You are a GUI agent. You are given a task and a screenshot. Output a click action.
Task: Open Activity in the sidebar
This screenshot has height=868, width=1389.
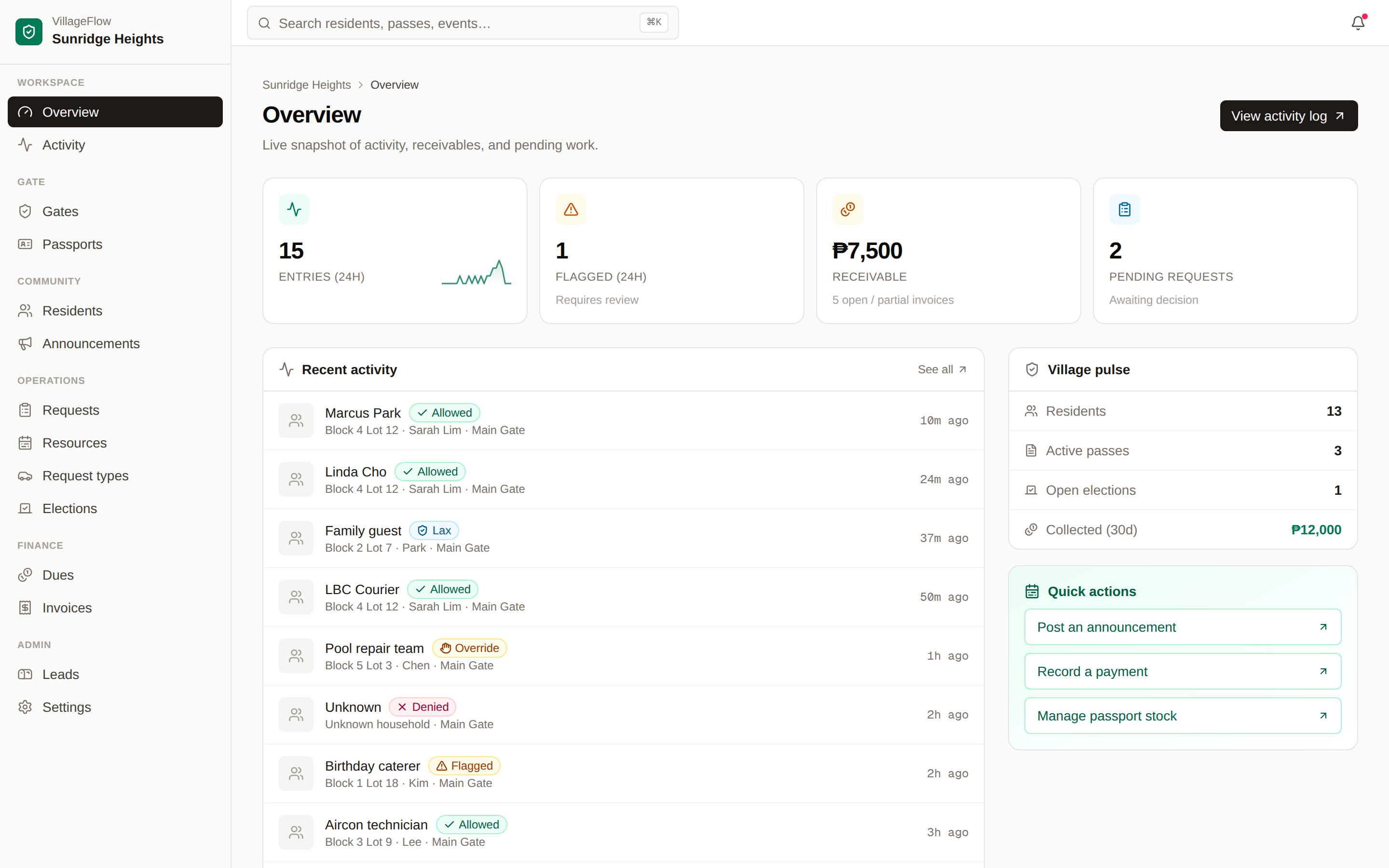pos(115,145)
